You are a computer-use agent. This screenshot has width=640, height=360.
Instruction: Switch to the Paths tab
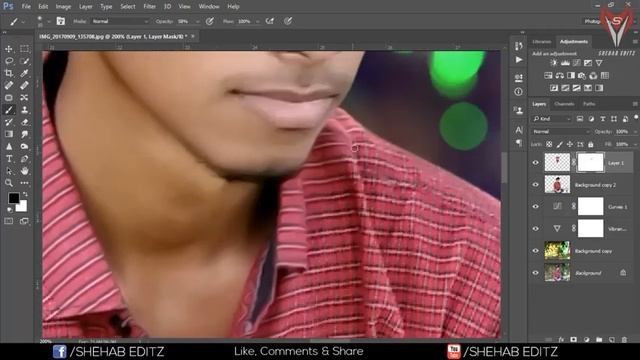coord(589,104)
